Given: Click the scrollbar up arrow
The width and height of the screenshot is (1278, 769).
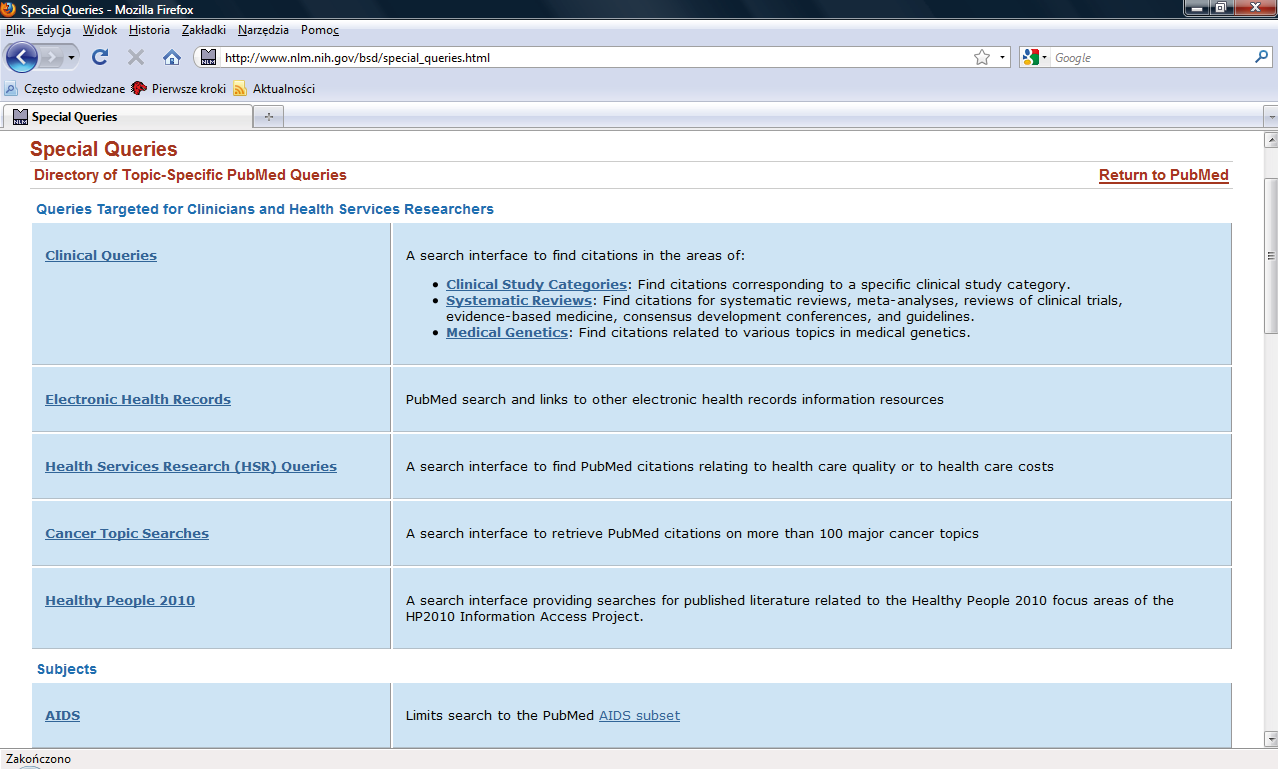Looking at the screenshot, I should 1271,140.
